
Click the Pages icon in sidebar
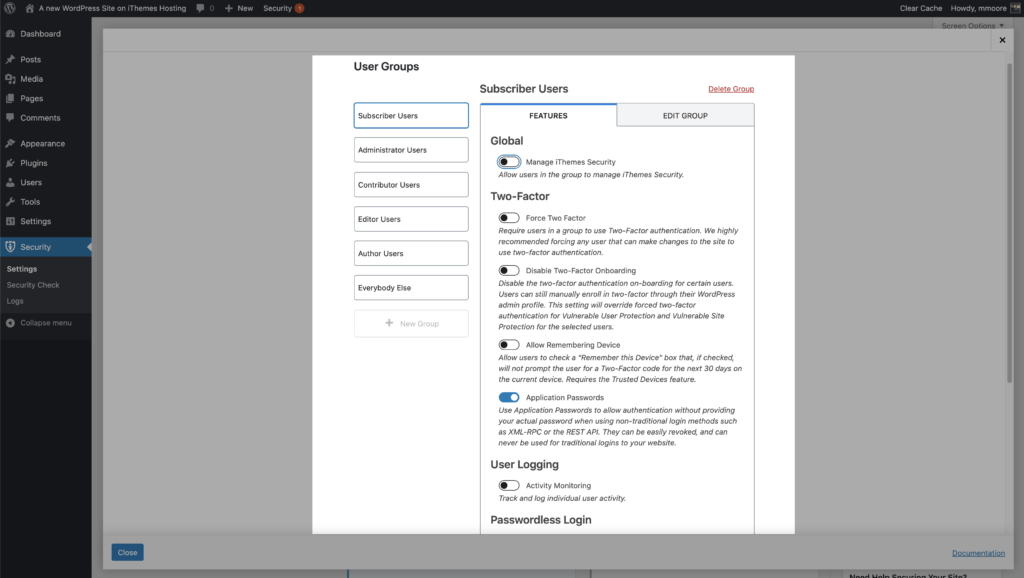tap(10, 99)
